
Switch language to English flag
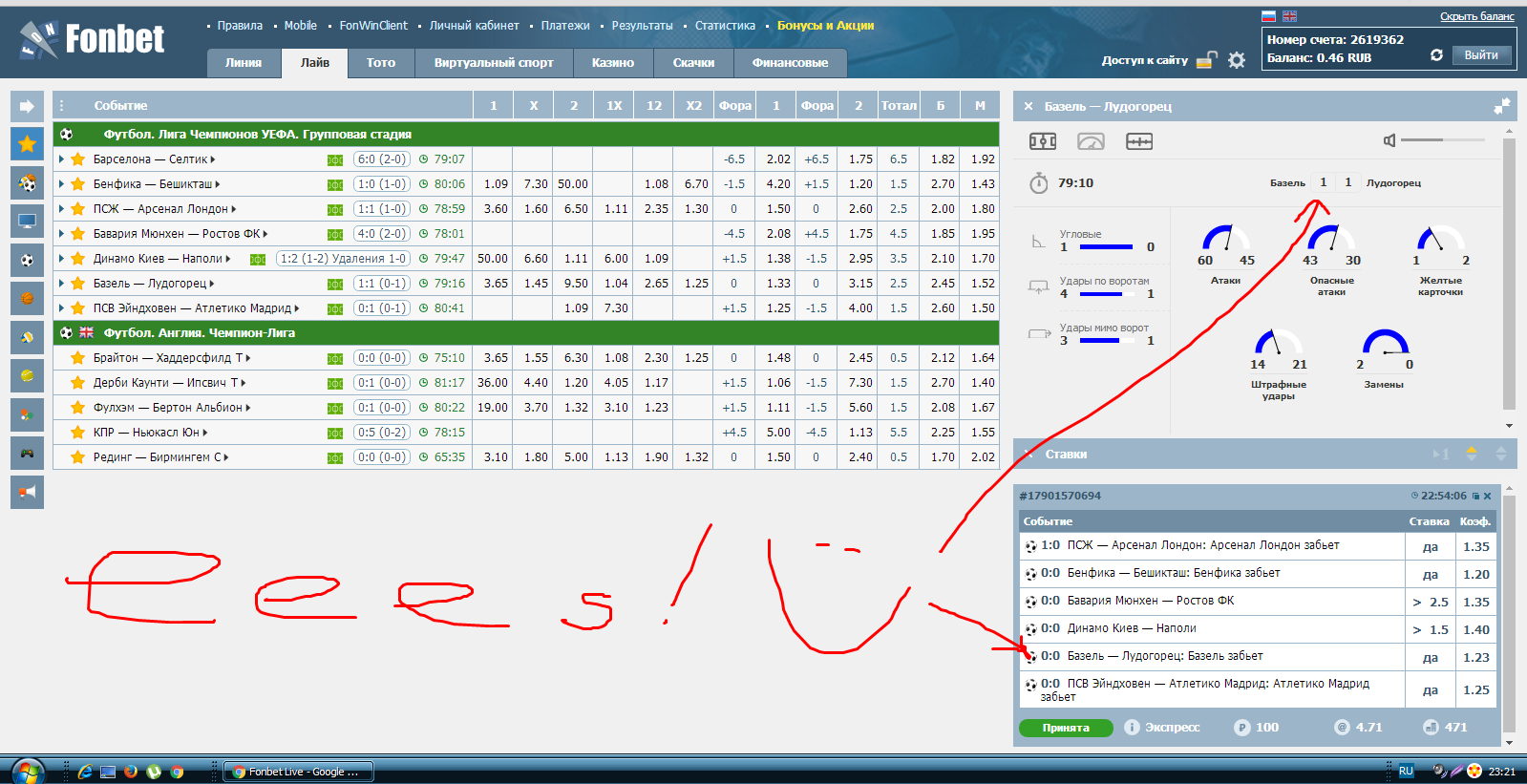coord(1289,16)
